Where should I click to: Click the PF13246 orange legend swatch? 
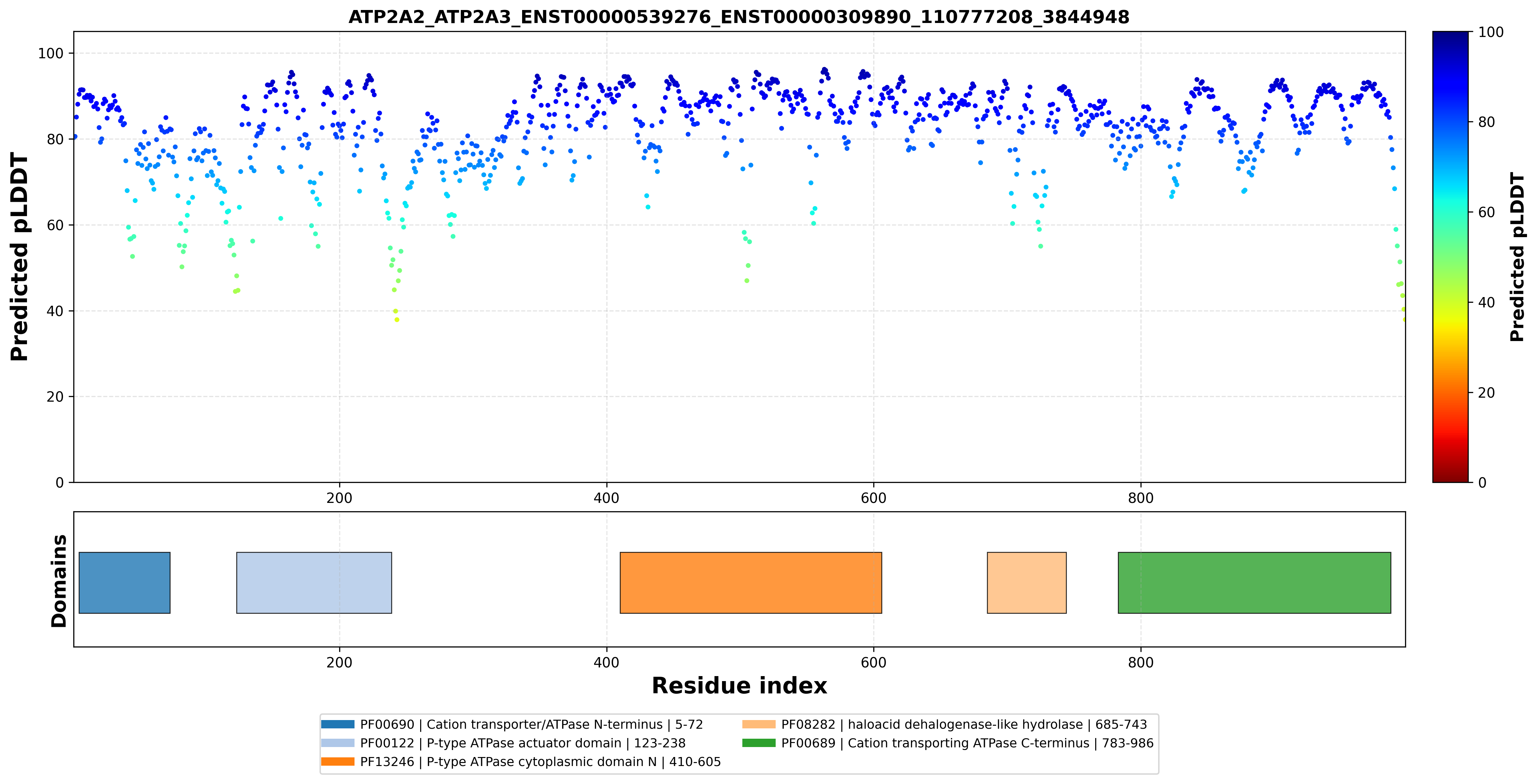point(338,761)
